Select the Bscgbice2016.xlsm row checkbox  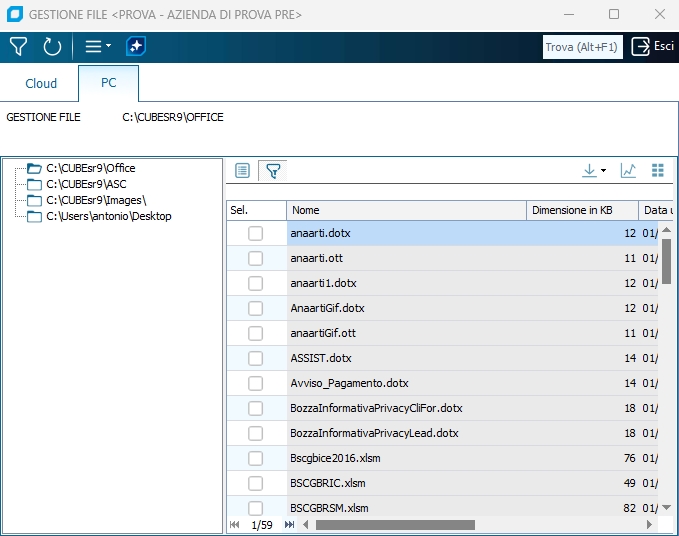click(x=256, y=458)
